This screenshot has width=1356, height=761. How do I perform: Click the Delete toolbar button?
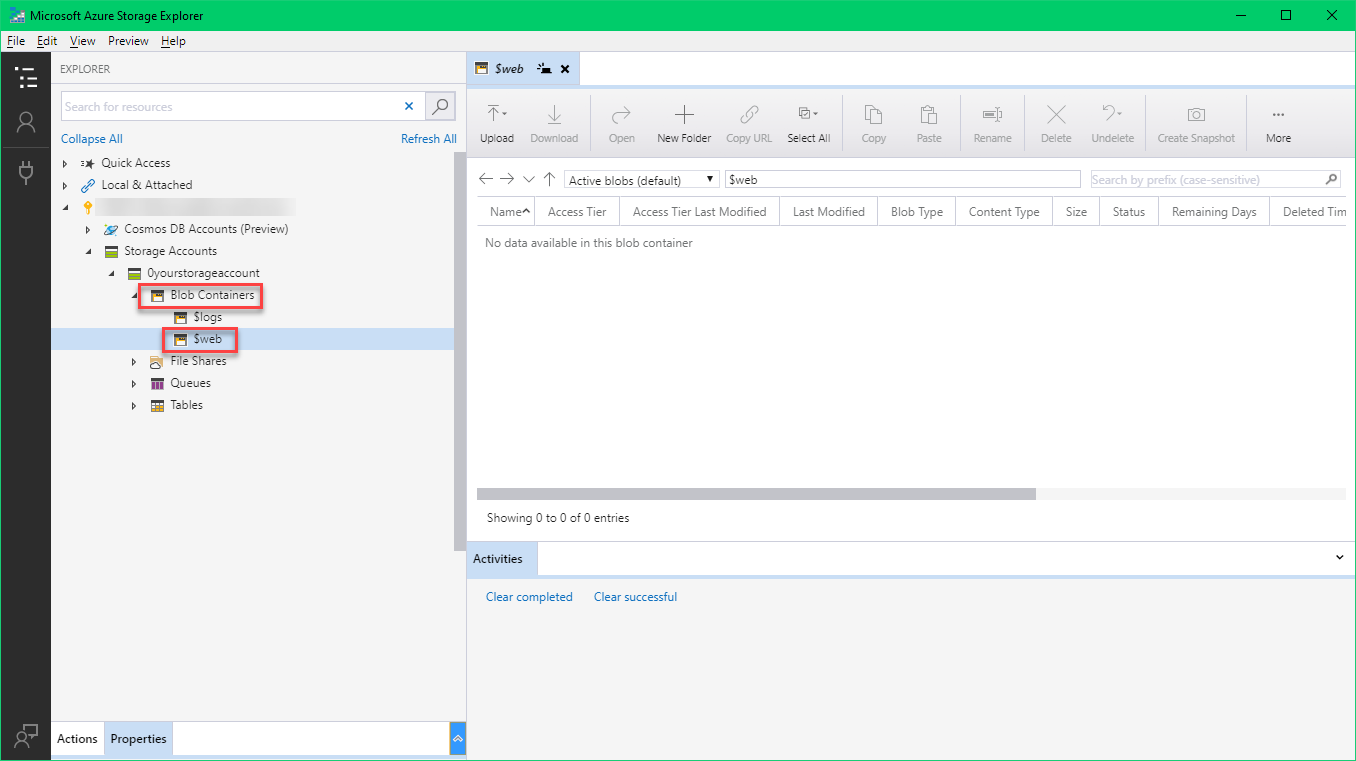click(x=1056, y=124)
